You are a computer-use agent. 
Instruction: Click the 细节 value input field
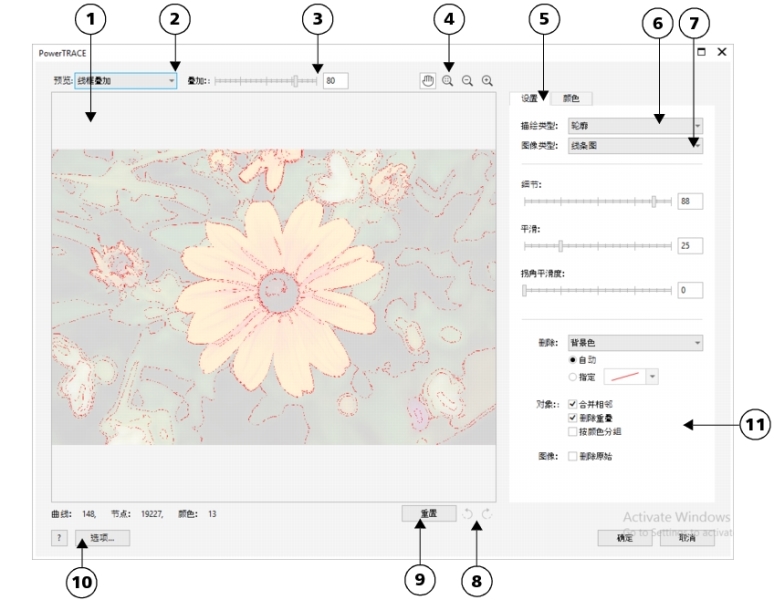pos(690,201)
